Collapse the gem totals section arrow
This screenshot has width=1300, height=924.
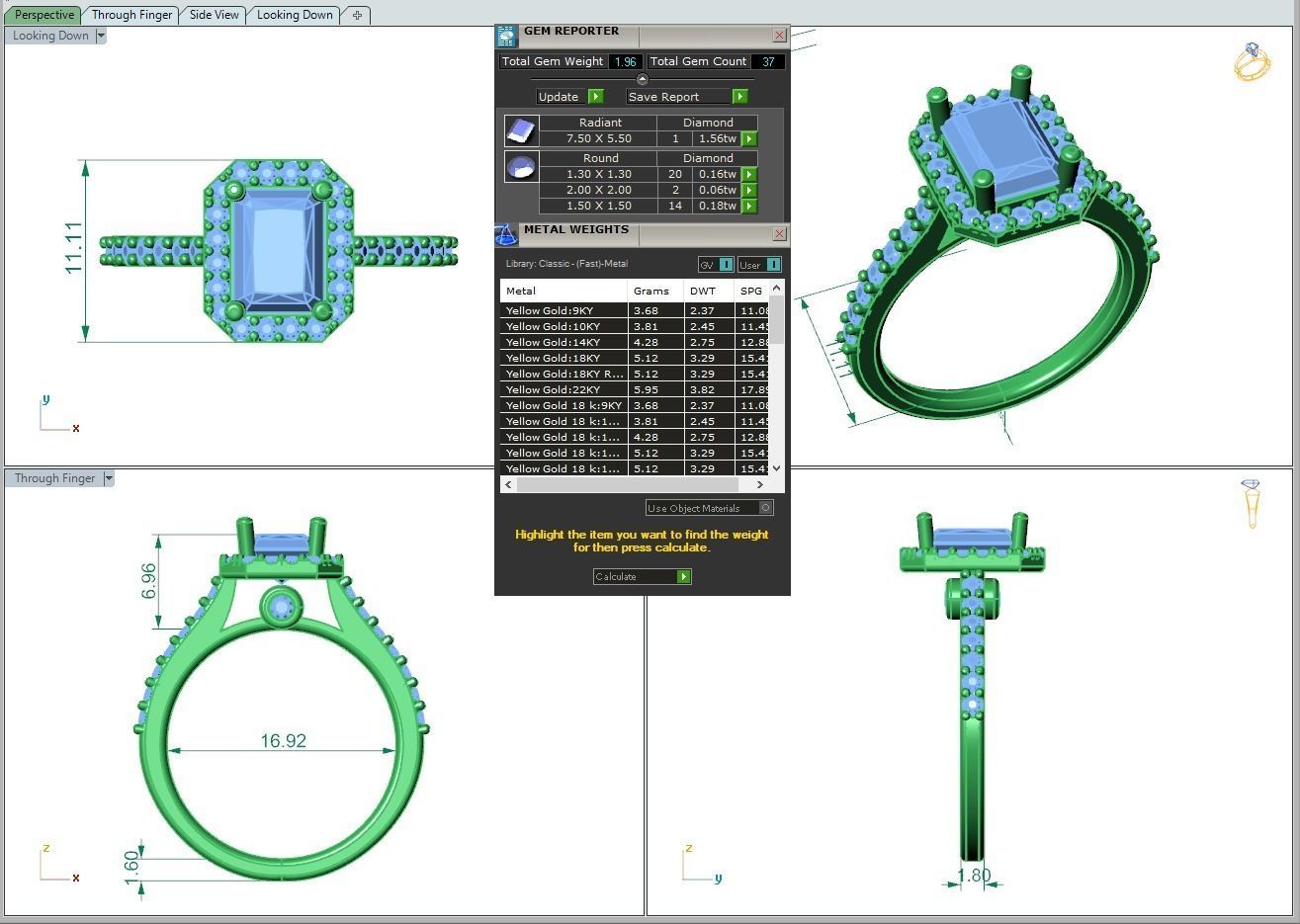[643, 79]
